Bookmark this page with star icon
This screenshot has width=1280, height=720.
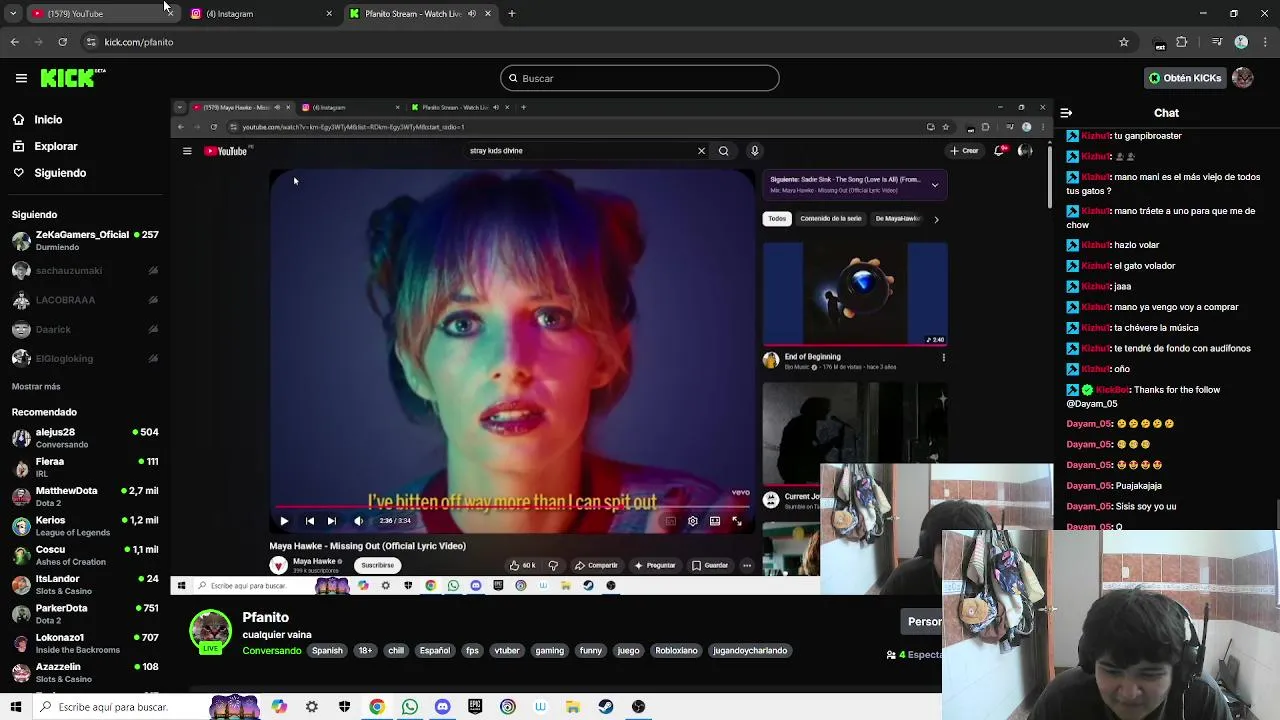(x=1124, y=42)
